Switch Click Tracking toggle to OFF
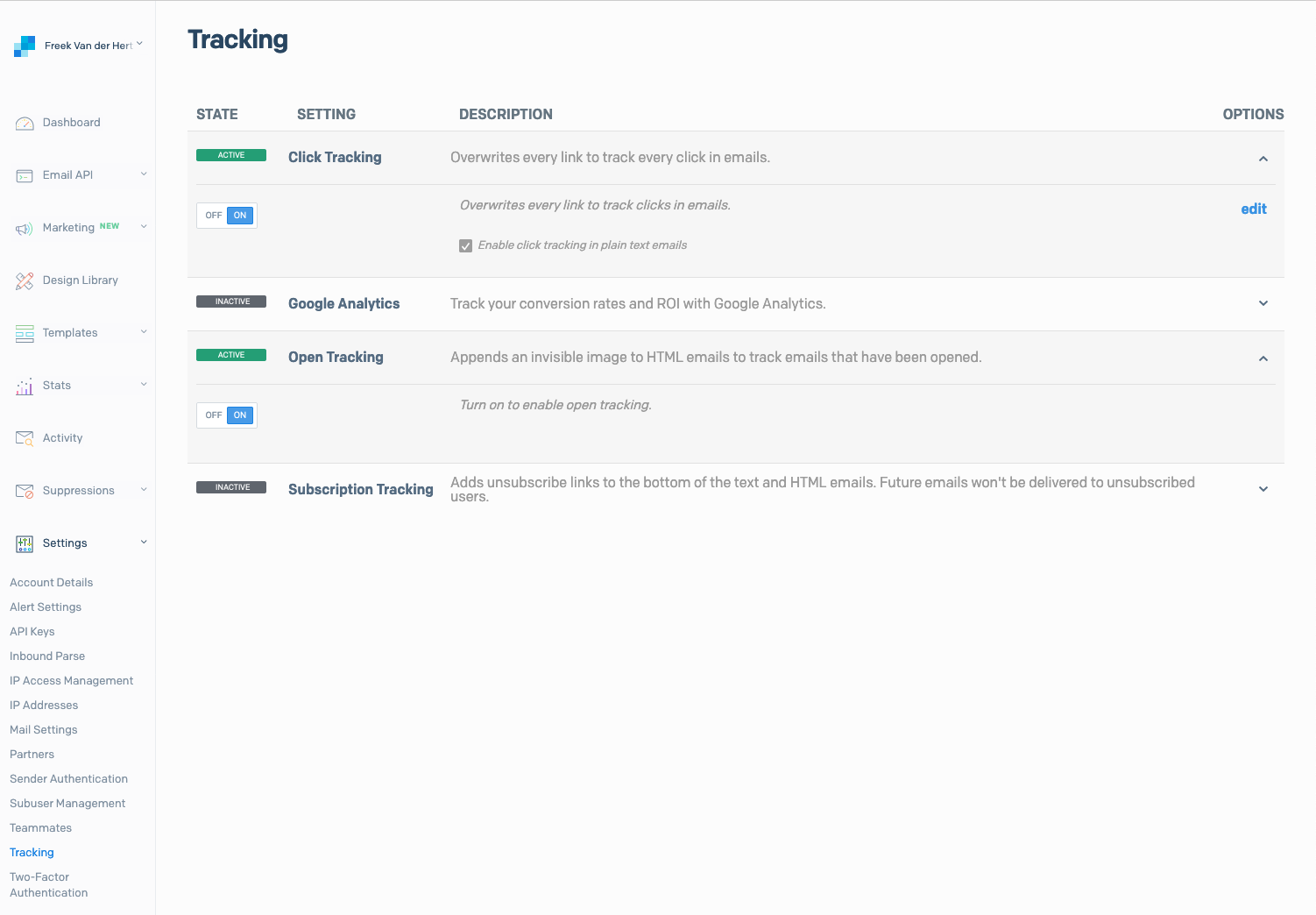Screen dimensions: 1316x915 tap(214, 216)
